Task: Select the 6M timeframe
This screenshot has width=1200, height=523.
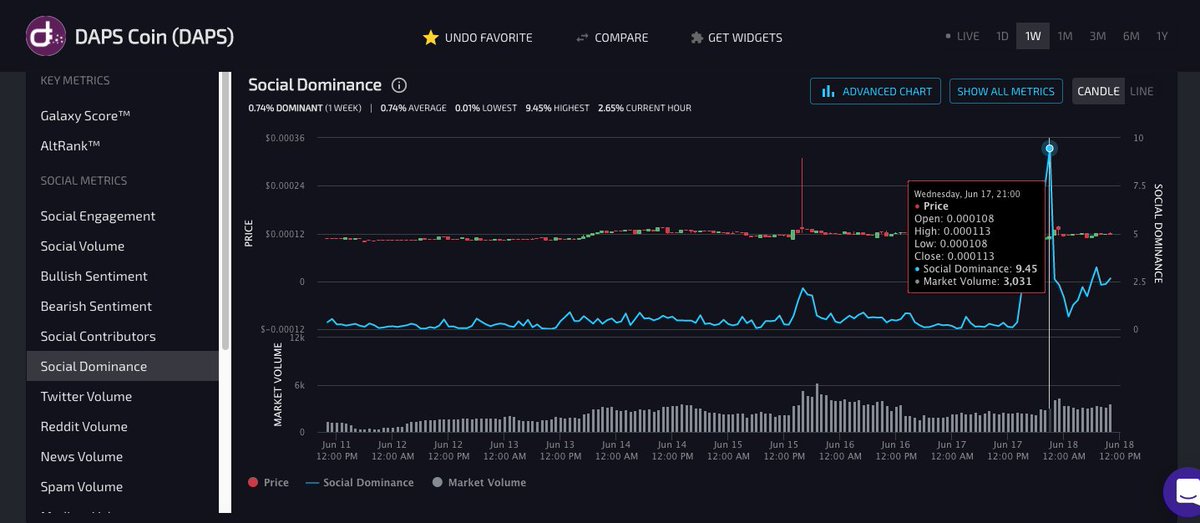Action: coord(1131,37)
